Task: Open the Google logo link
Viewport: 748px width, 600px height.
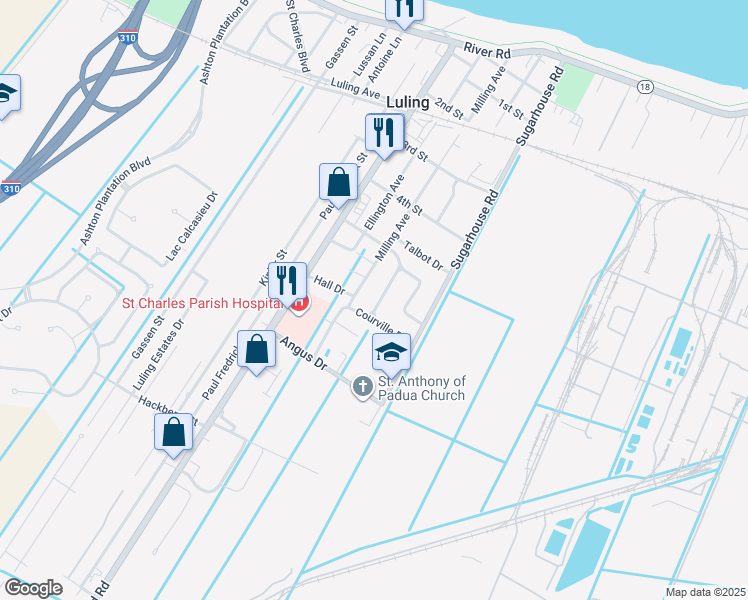Action: pos(34,588)
